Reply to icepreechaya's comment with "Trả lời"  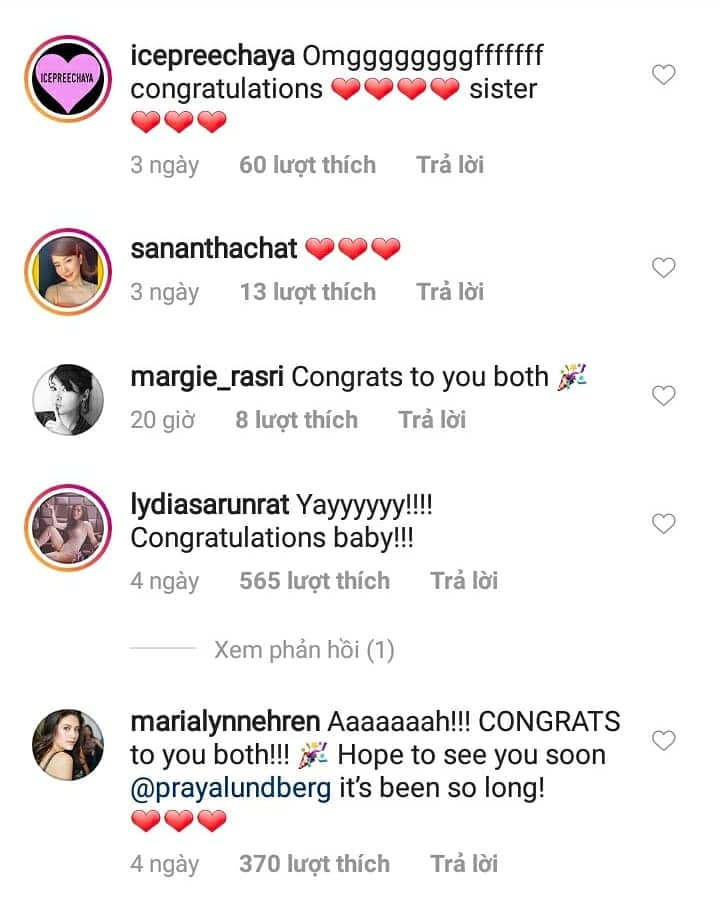click(450, 165)
